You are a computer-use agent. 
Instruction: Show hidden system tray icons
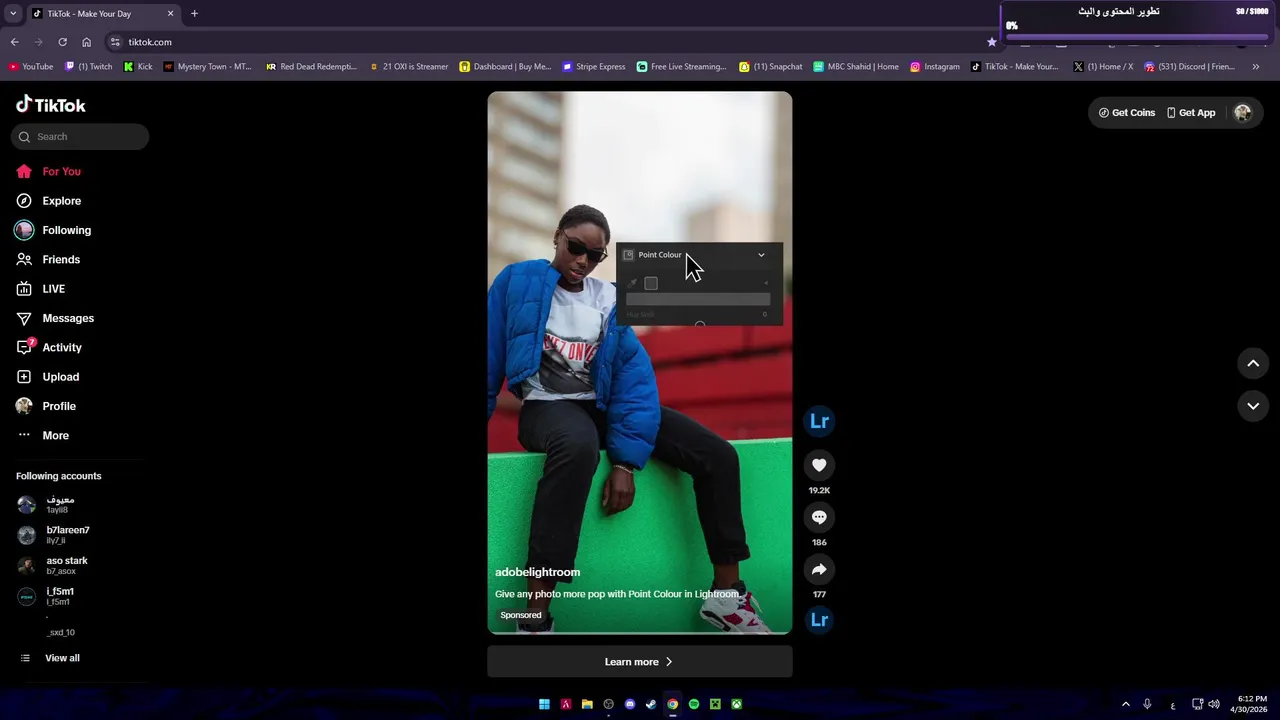1126,704
